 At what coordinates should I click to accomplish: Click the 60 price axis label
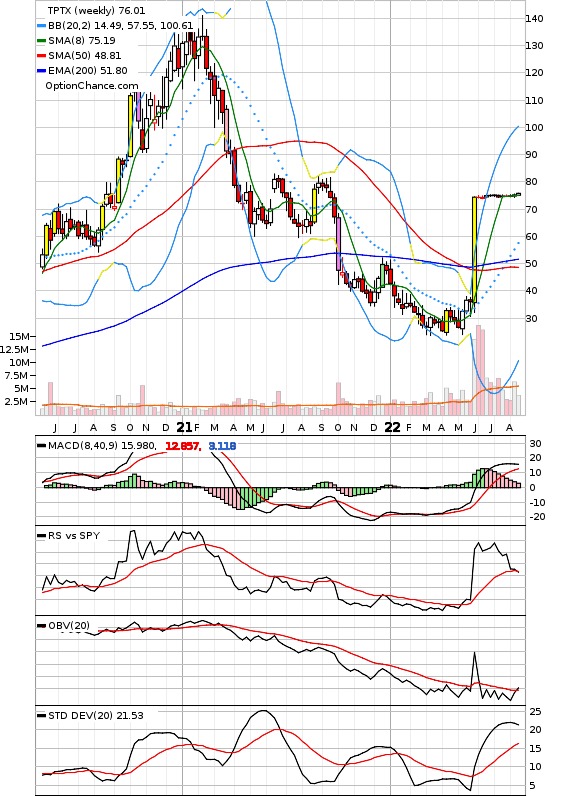click(x=532, y=237)
